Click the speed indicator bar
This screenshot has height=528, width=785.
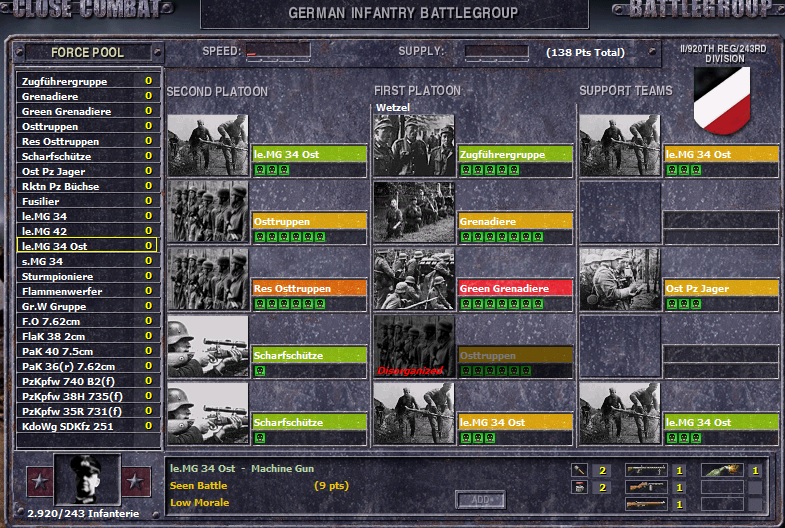278,52
